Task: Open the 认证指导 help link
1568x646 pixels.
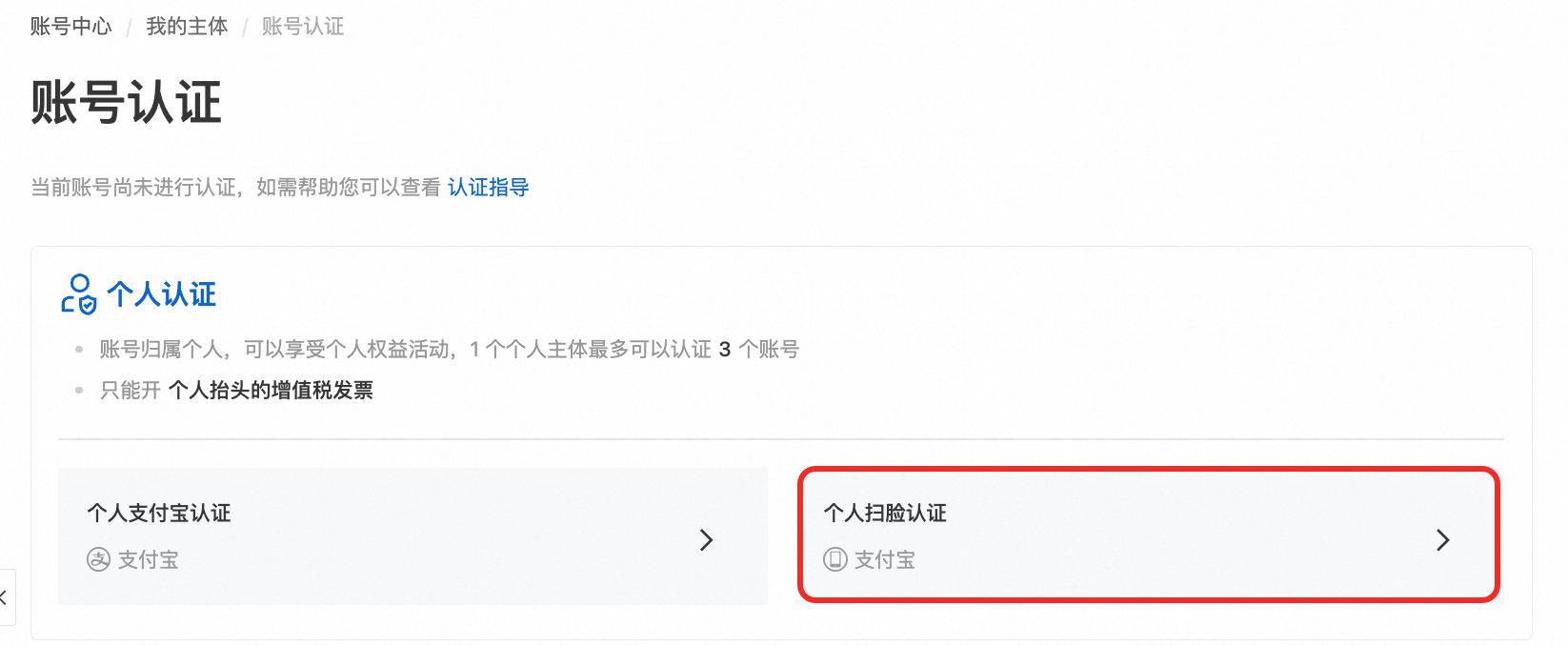Action: pyautogui.click(x=489, y=187)
